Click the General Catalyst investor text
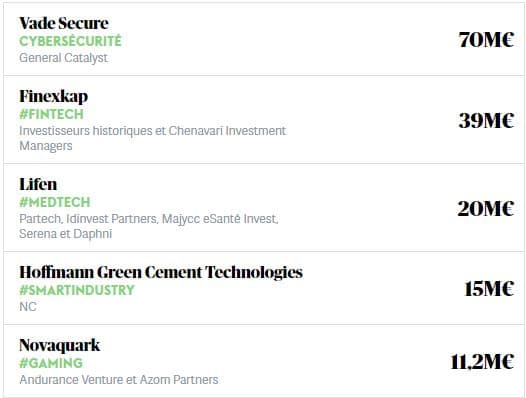 (x=63, y=58)
